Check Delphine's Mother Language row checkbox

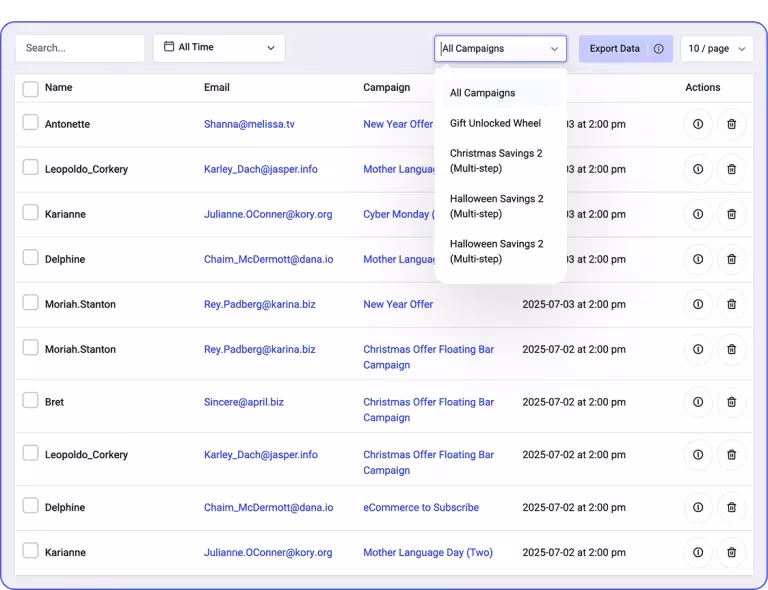tap(30, 258)
